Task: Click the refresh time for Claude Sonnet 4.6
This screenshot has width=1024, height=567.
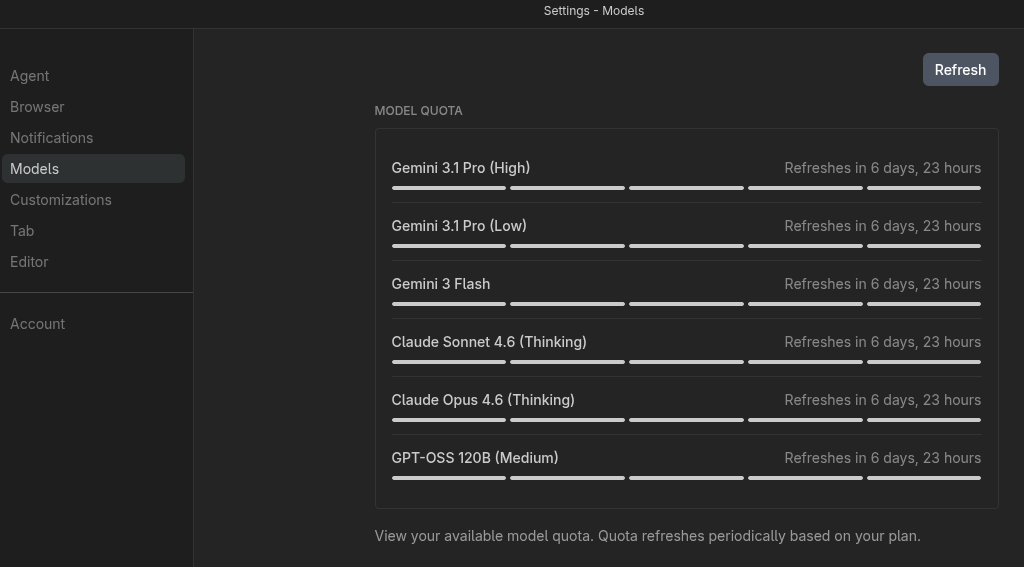Action: tap(882, 342)
